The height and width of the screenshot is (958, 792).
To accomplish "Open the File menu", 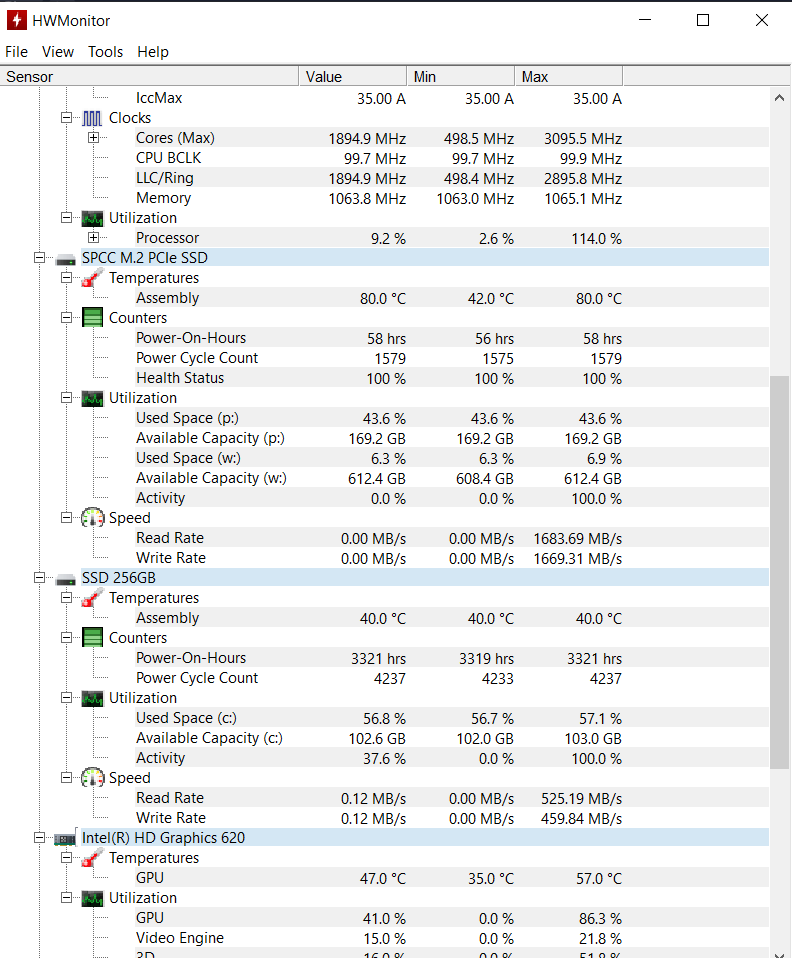I will coord(16,52).
